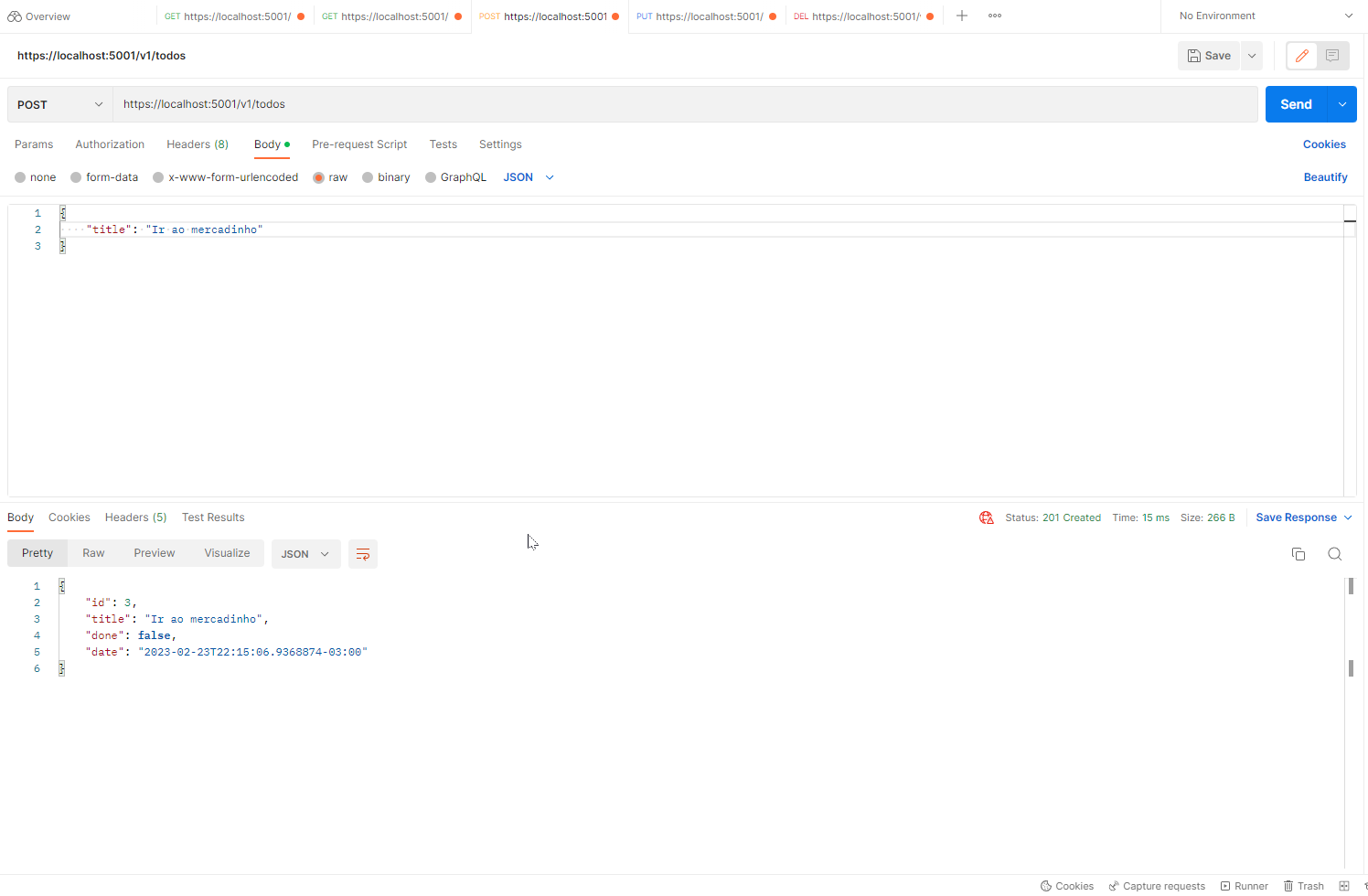Expand the Send button dropdown arrow
This screenshot has height=896, width=1368.
pyautogui.click(x=1342, y=104)
